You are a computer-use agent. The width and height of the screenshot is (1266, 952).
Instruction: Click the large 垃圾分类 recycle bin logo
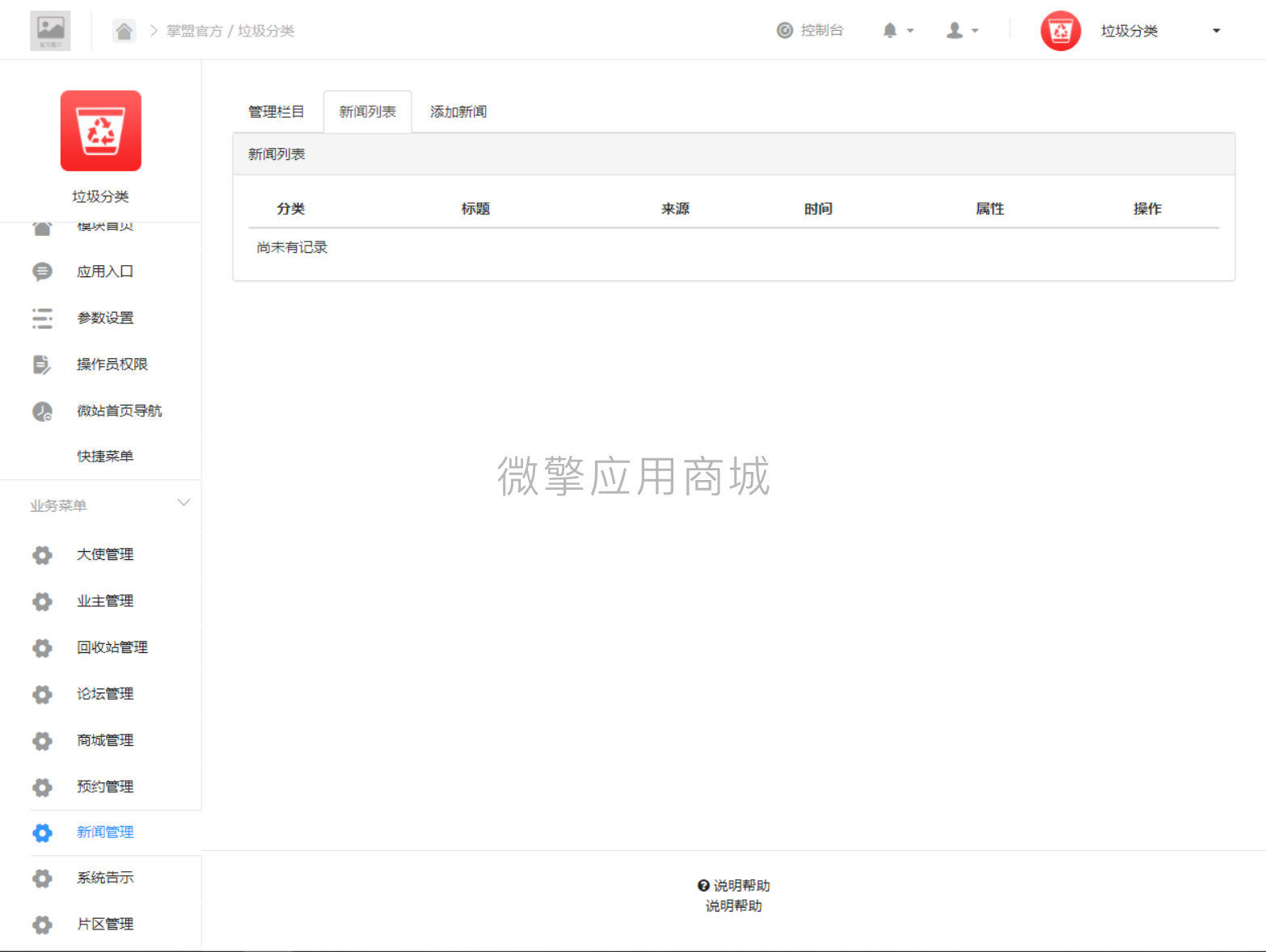101,131
